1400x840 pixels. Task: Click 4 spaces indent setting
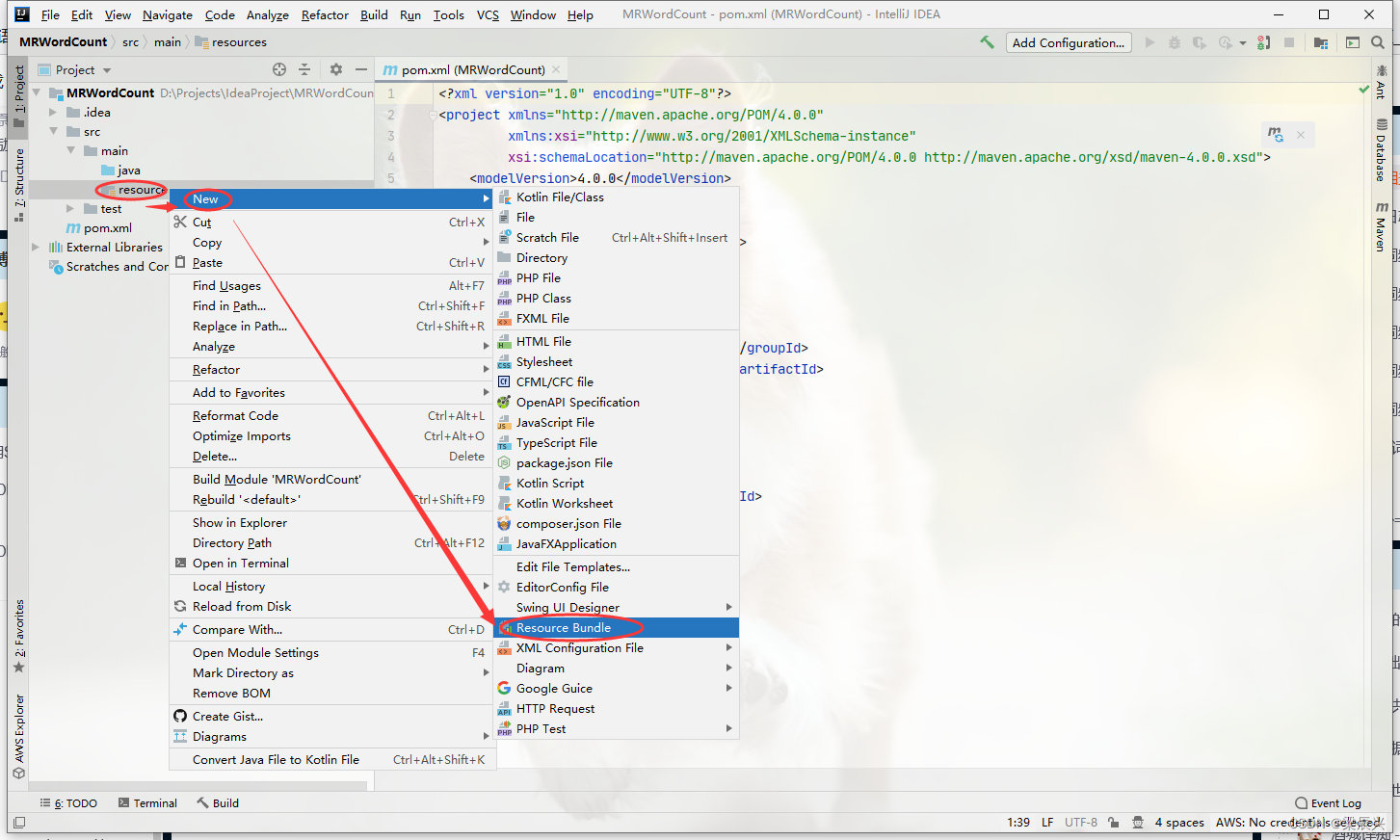click(1179, 823)
